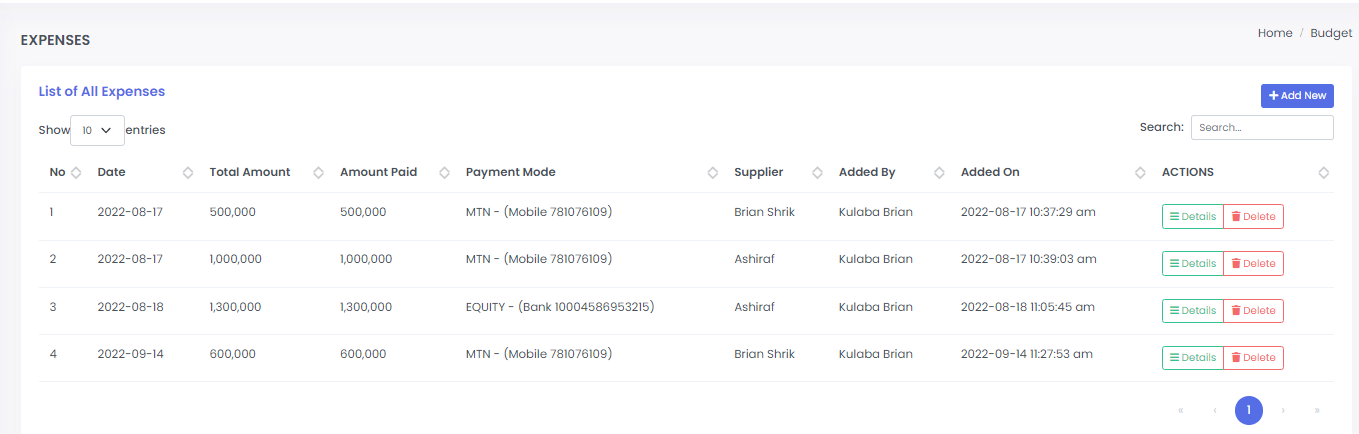This screenshot has height=434, width=1359.
Task: Click Add New expense button
Action: coord(1297,96)
